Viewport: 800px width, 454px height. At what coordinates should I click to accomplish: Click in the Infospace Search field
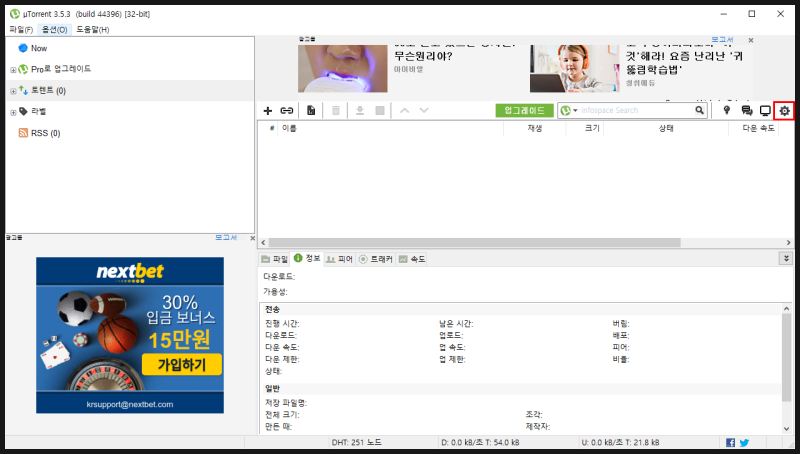637,110
